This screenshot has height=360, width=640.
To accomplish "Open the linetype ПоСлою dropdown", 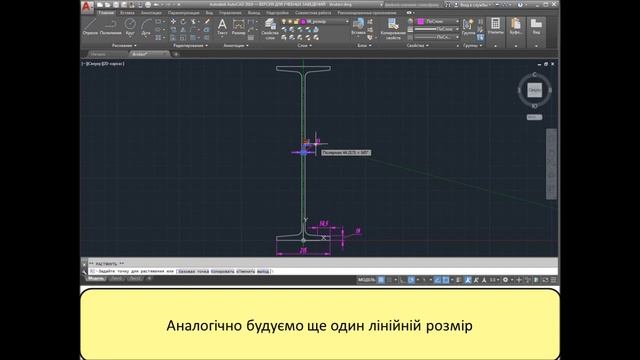I will [x=437, y=37].
